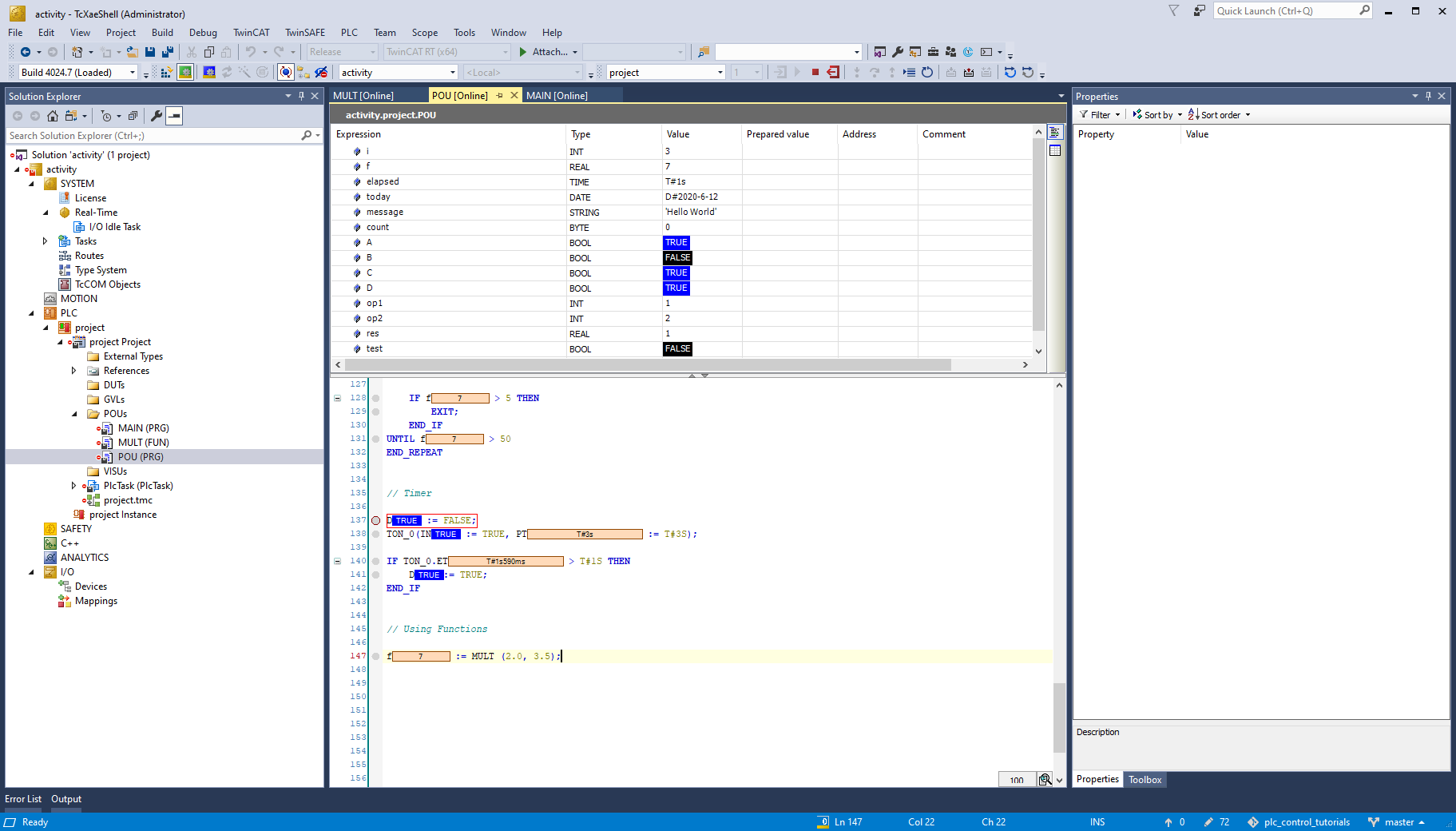Click the Restart TwinCAT Config Mode icon

pyautogui.click(x=208, y=73)
